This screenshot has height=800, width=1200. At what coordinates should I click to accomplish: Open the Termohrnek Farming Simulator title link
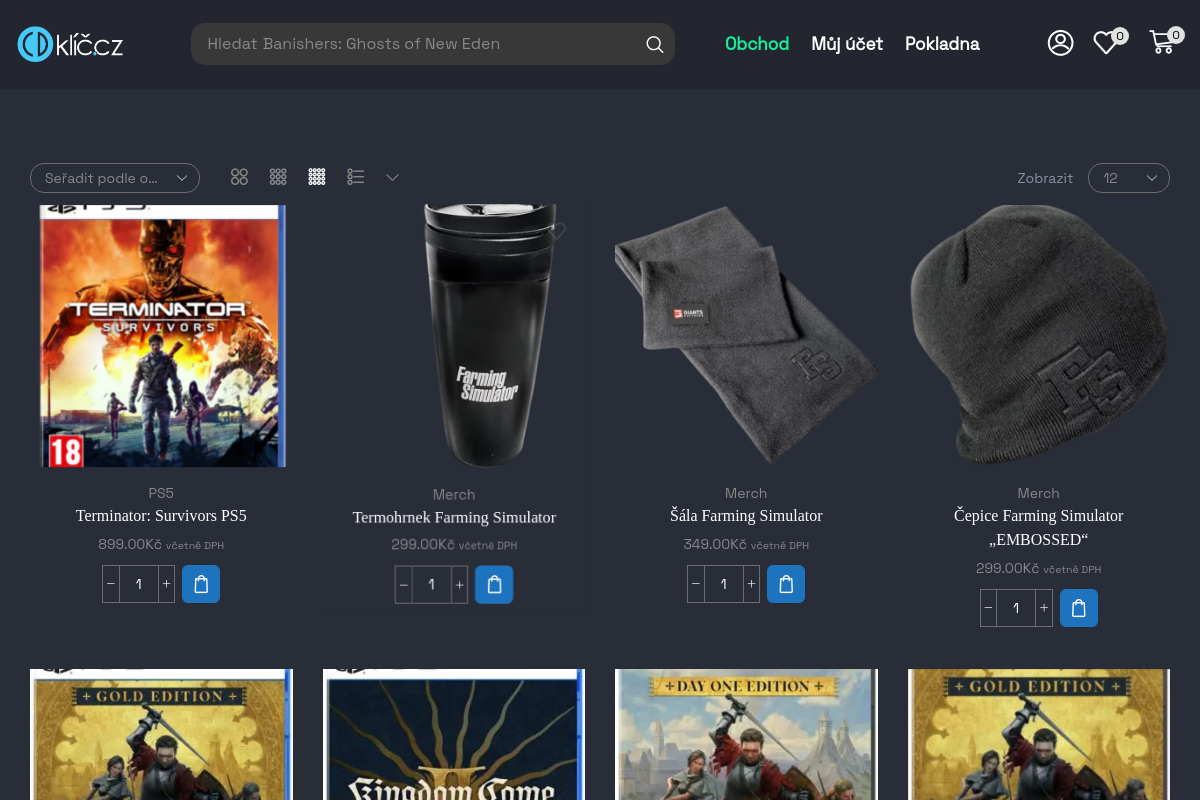click(454, 517)
